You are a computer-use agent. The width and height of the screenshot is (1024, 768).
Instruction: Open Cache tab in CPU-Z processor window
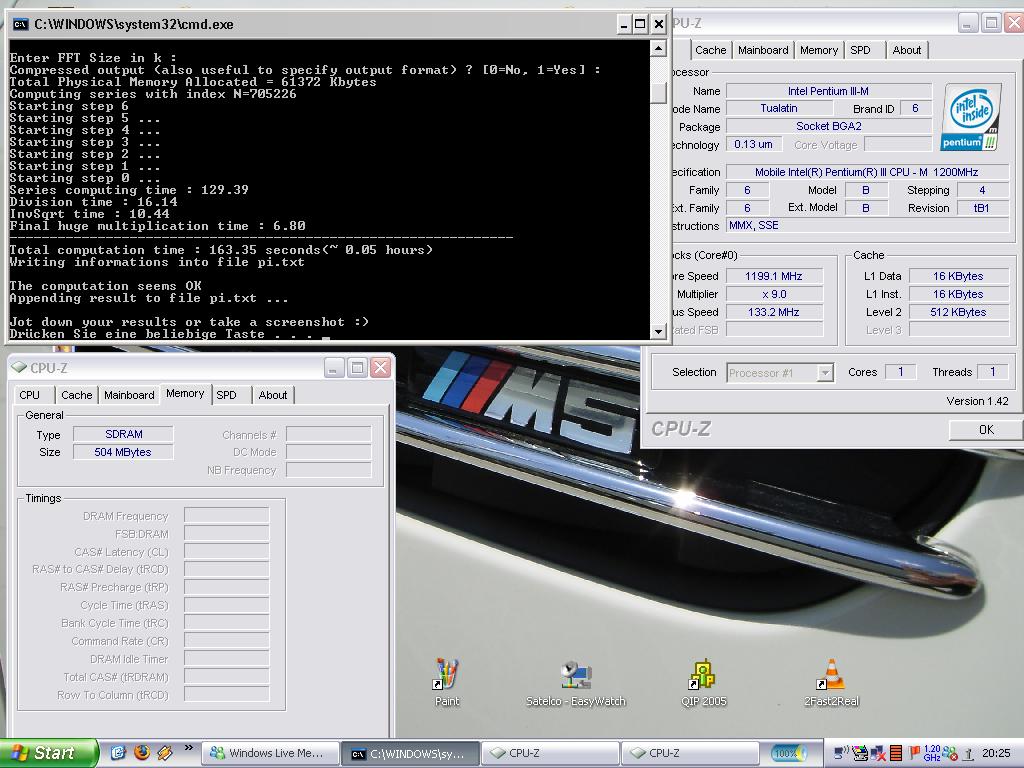click(711, 50)
